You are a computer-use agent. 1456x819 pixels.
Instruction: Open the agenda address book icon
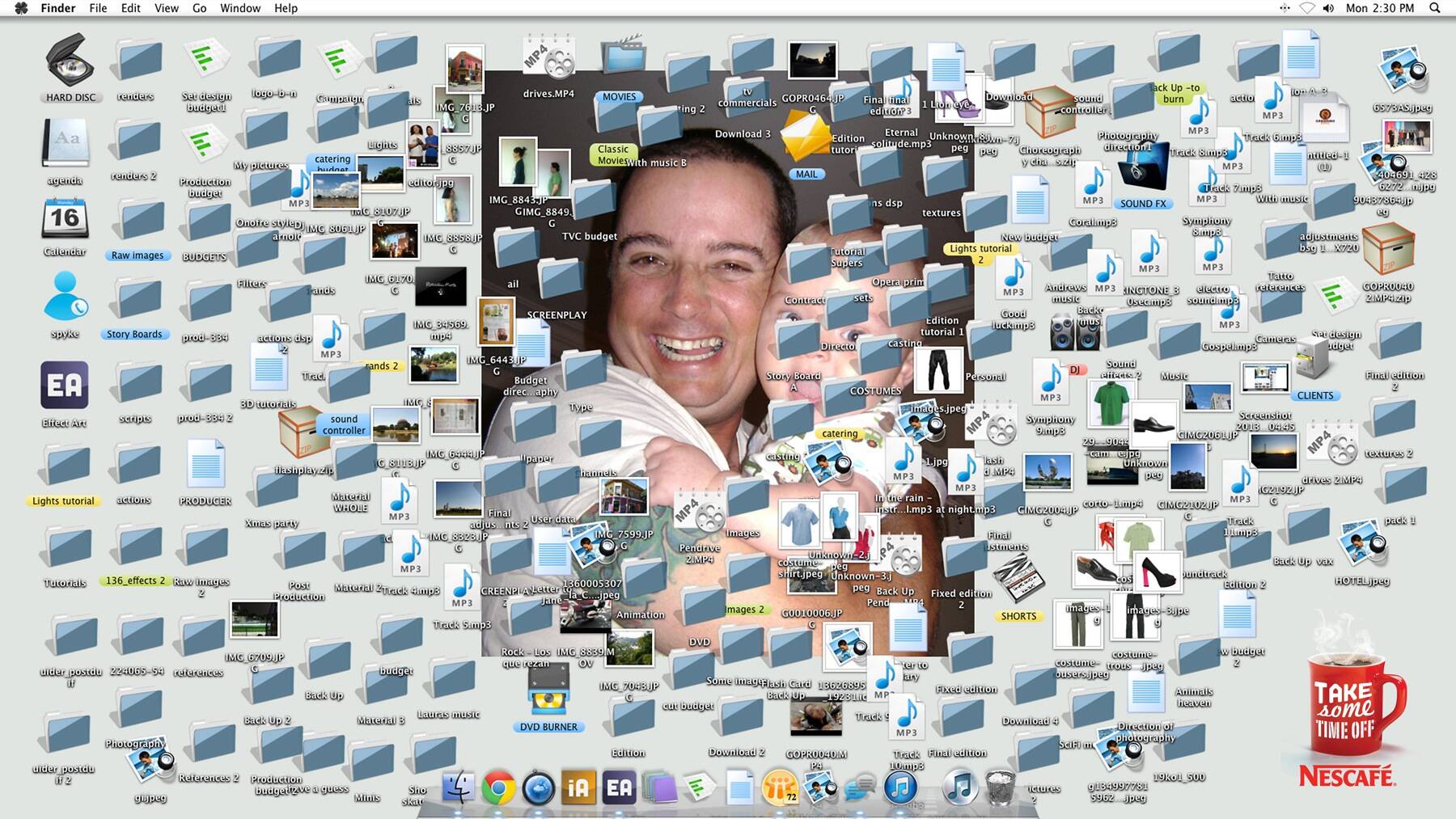click(66, 143)
